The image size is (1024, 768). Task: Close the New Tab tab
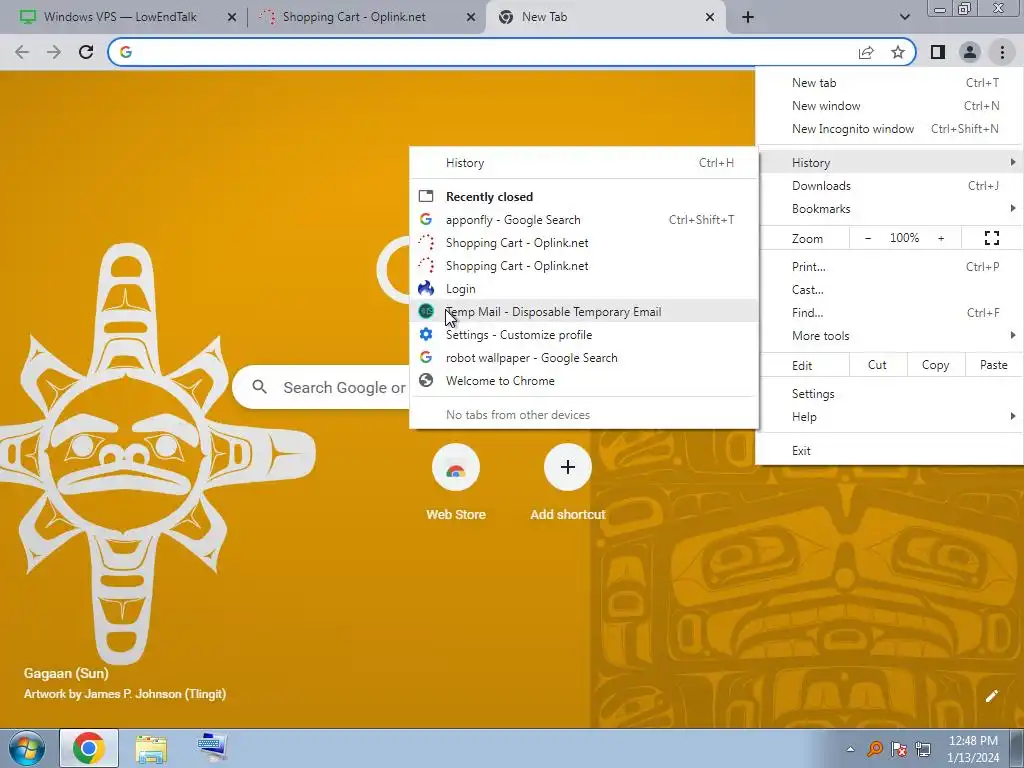(x=710, y=17)
